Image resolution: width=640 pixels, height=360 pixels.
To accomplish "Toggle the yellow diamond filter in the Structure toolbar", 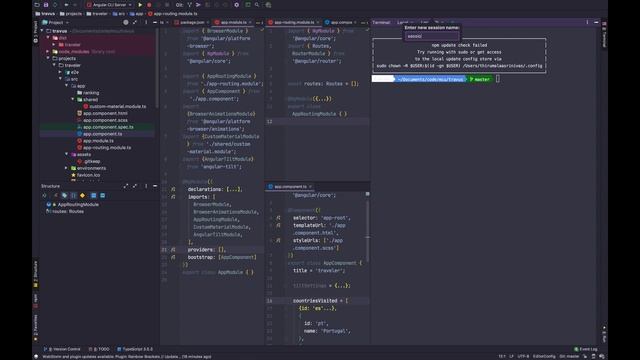I will click(82, 196).
